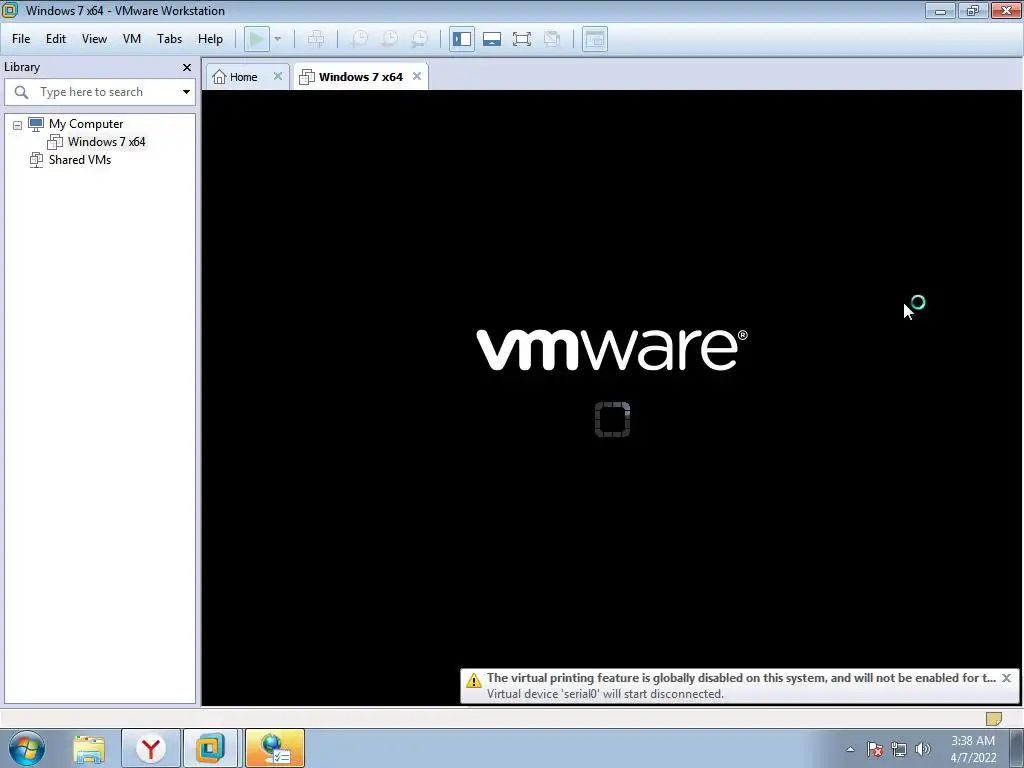Viewport: 1024px width, 768px height.
Task: Show hidden system tray icons
Action: coord(850,749)
